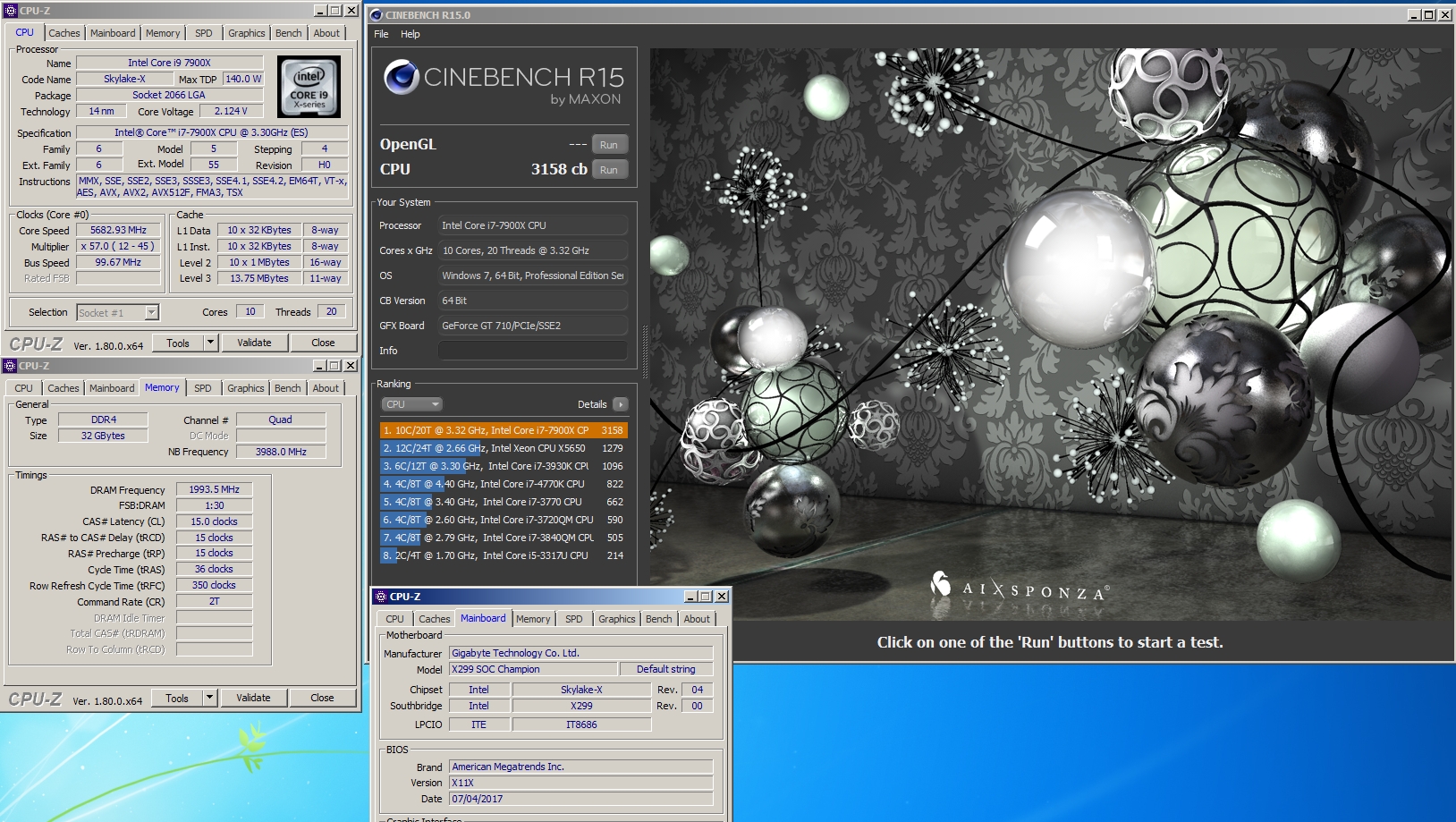Run the OpenGL benchmark
Screen dimensions: 1456x822
(609, 145)
